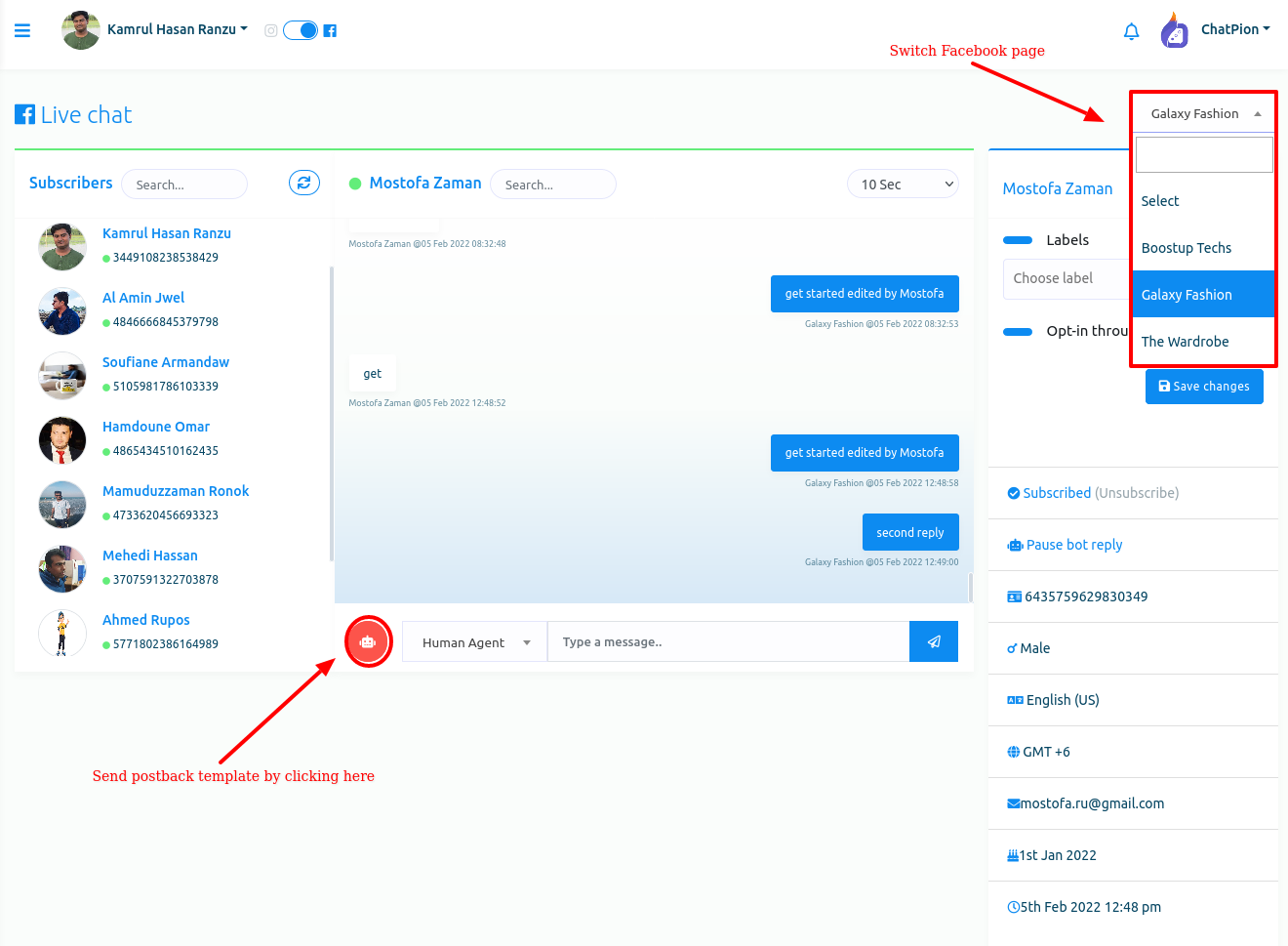Toggle the Instagram/Facebook switch
Screen dimensions: 1288x946
pos(301,30)
